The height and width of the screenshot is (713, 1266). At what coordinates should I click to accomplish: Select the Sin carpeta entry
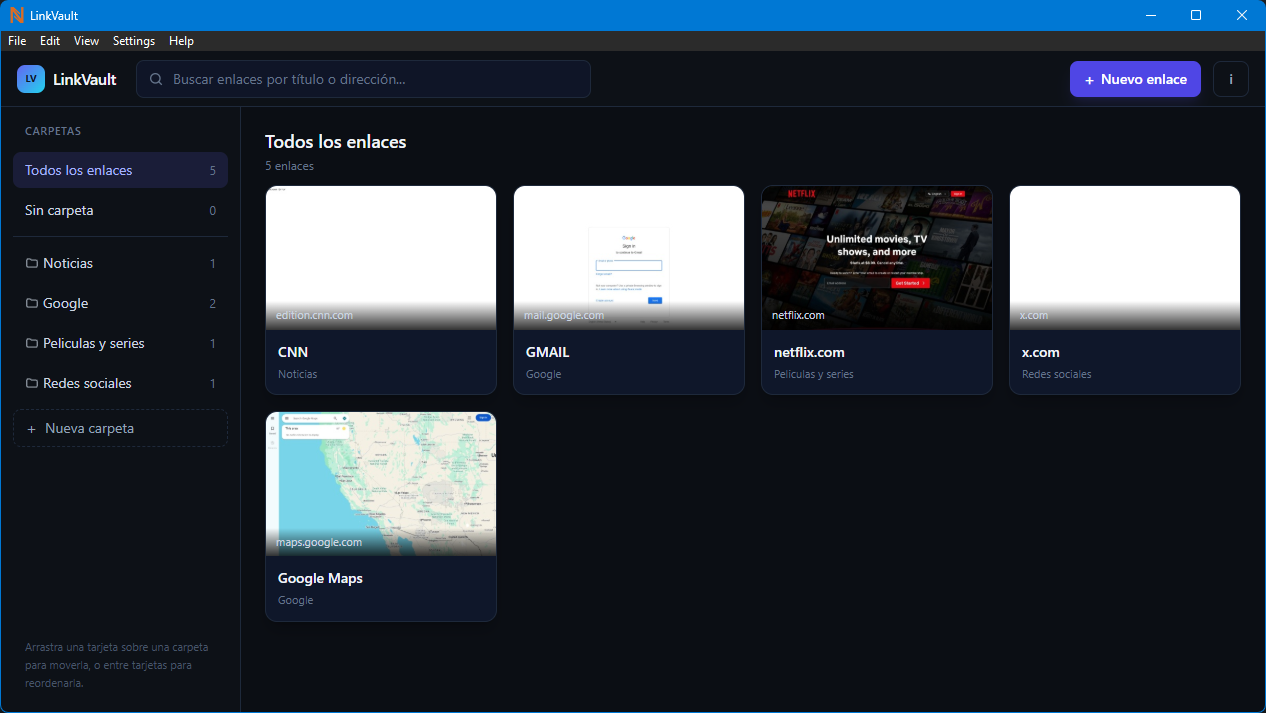[120, 210]
